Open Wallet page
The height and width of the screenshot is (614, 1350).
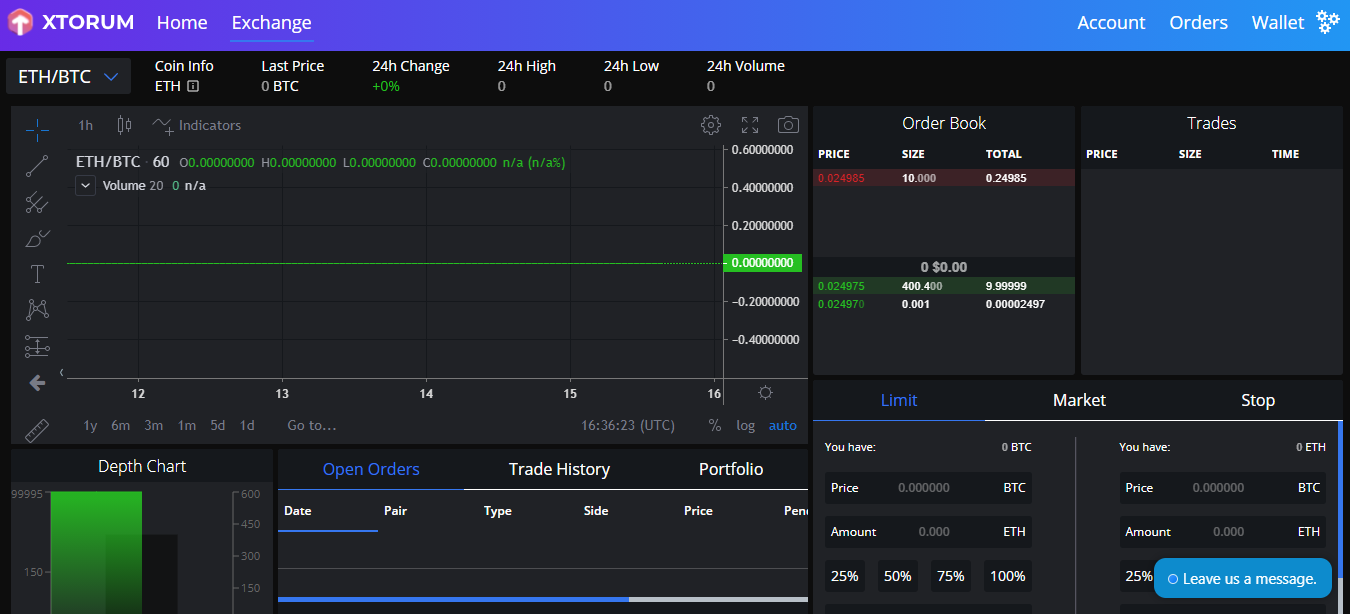pos(1278,22)
